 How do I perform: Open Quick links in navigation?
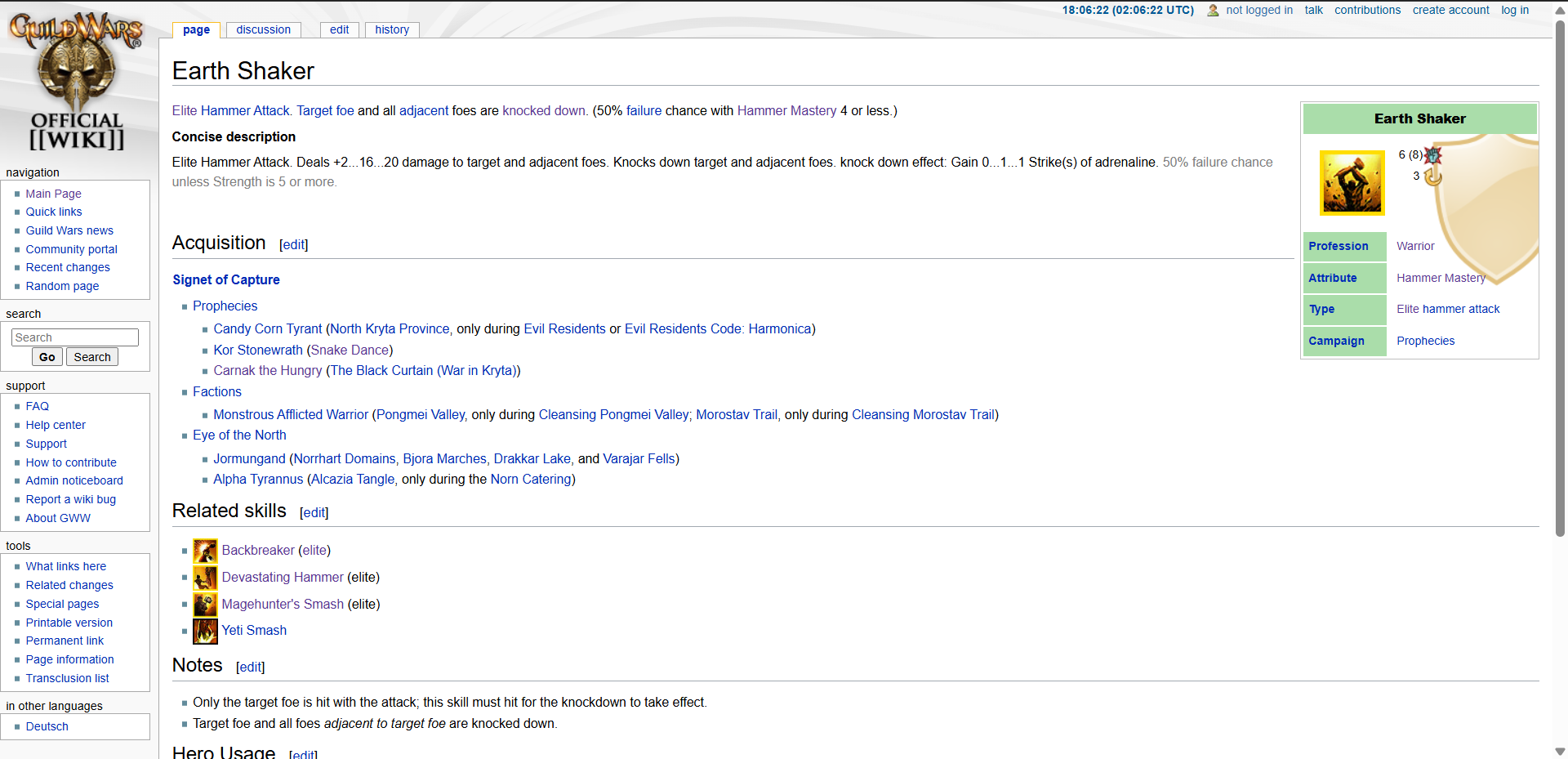(54, 212)
